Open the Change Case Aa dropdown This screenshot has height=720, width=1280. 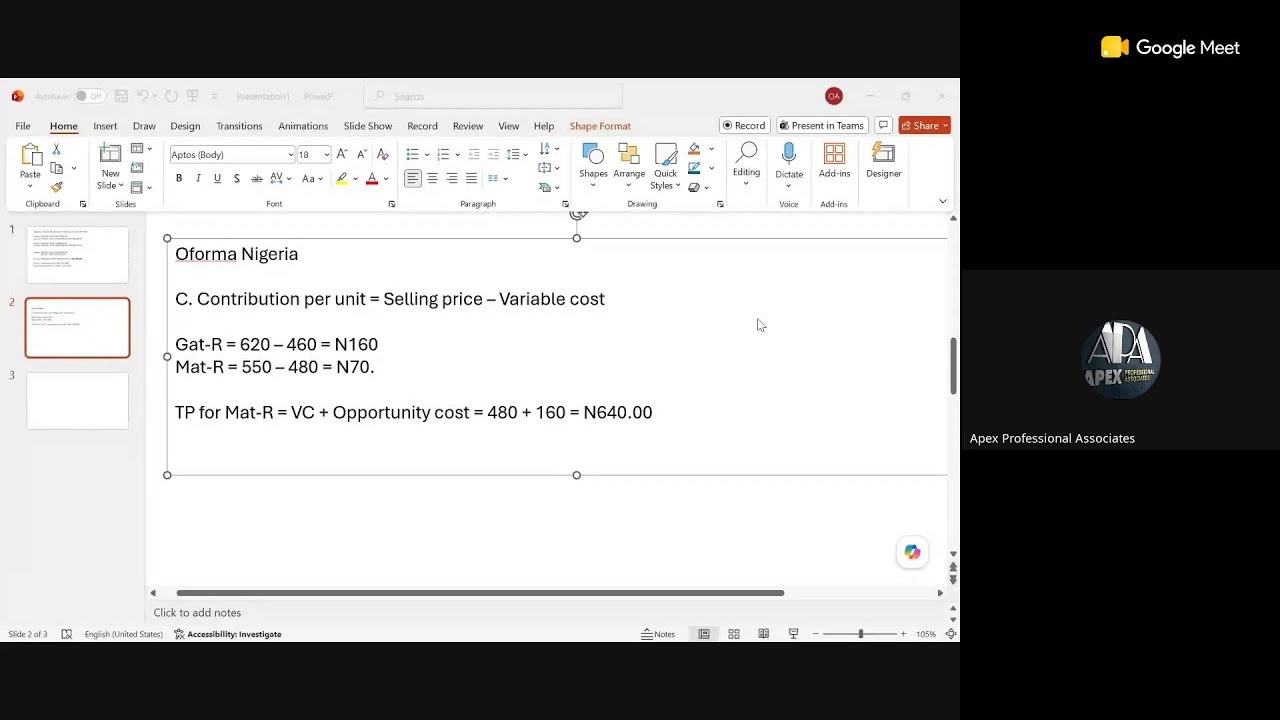(x=312, y=178)
